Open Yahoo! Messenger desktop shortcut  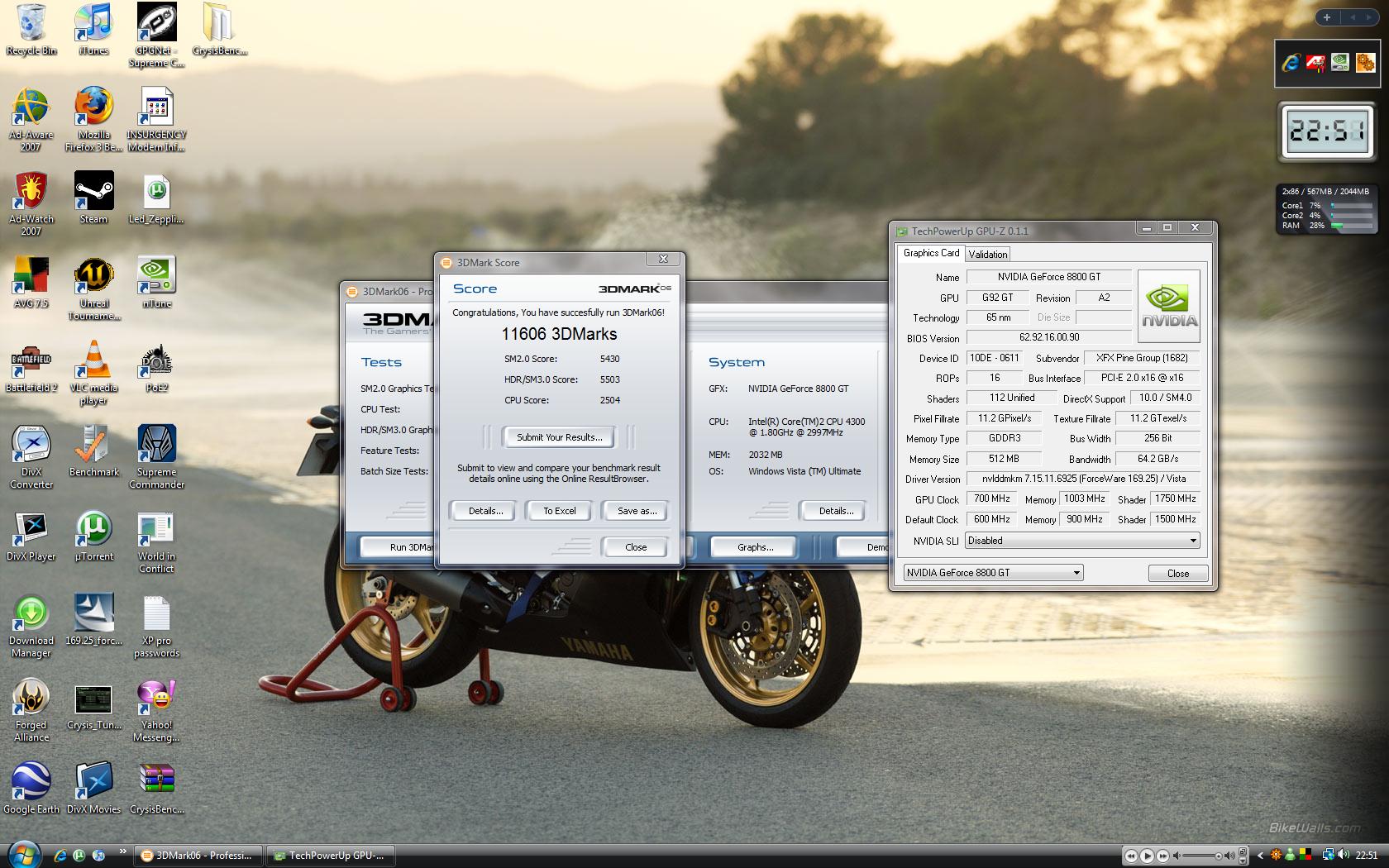156,709
